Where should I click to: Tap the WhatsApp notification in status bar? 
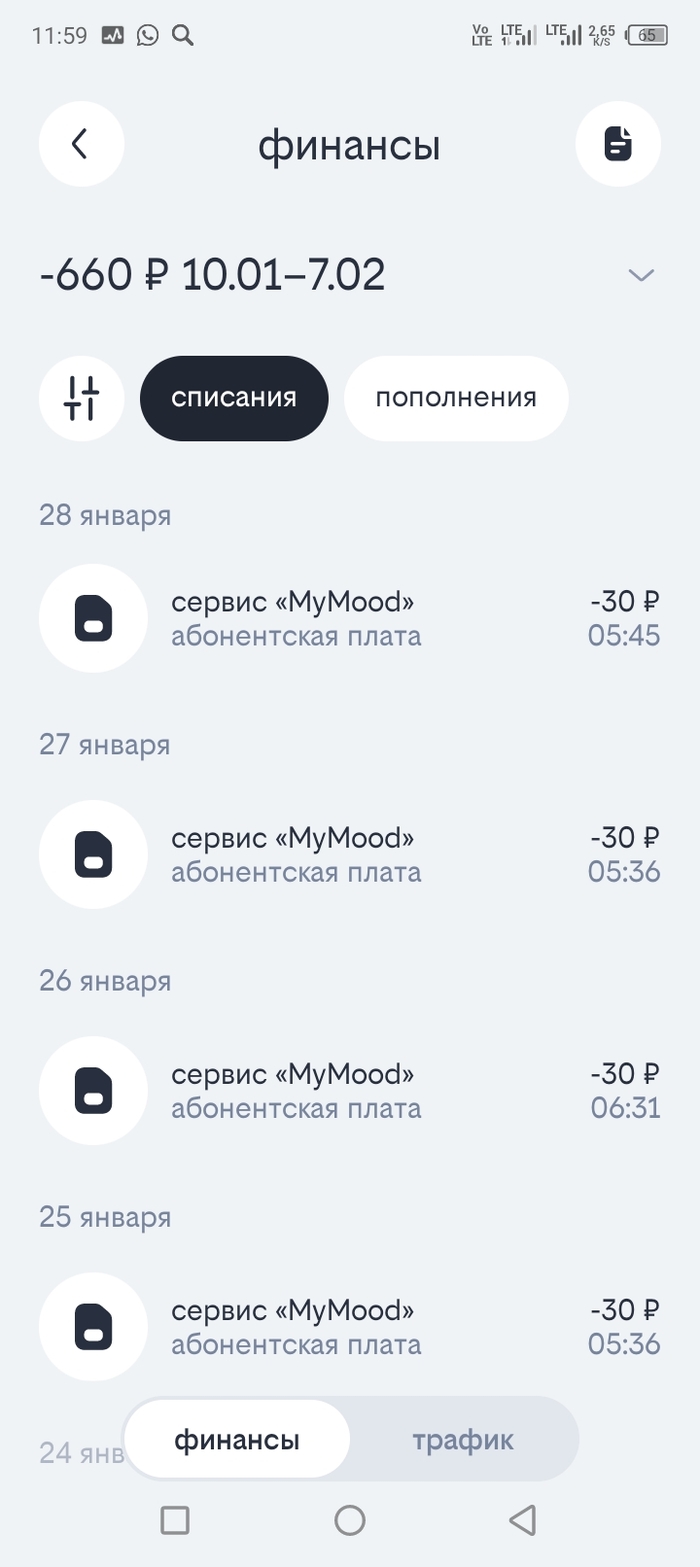(x=148, y=35)
